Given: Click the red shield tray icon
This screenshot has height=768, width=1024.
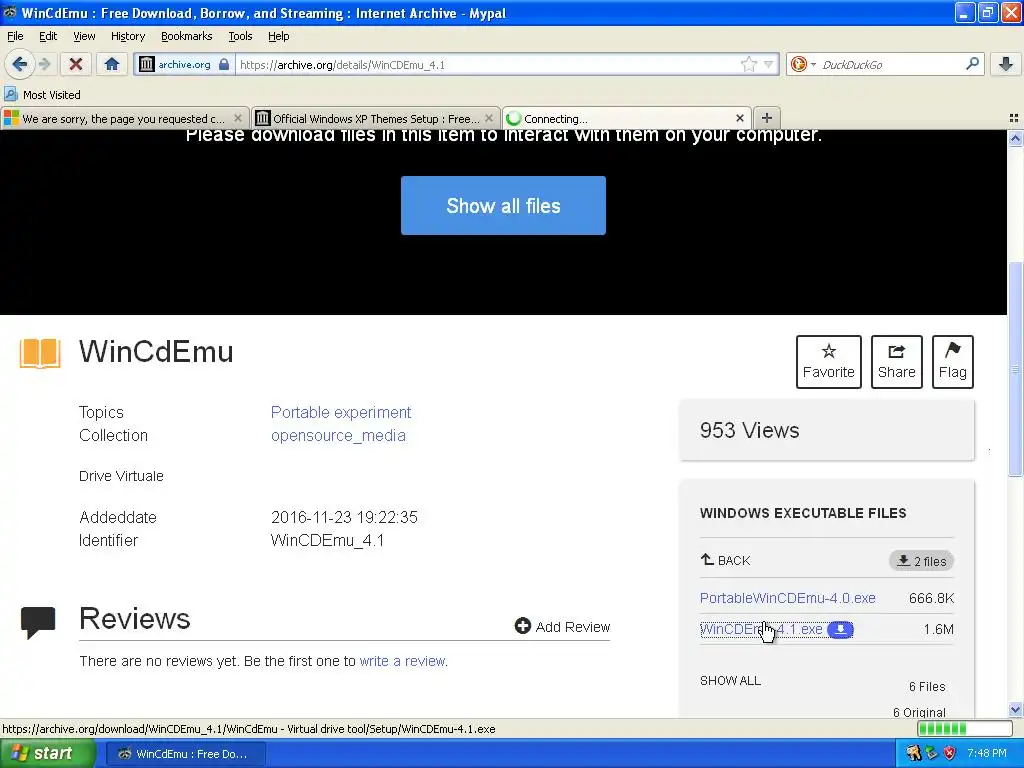Looking at the screenshot, I should tap(950, 753).
